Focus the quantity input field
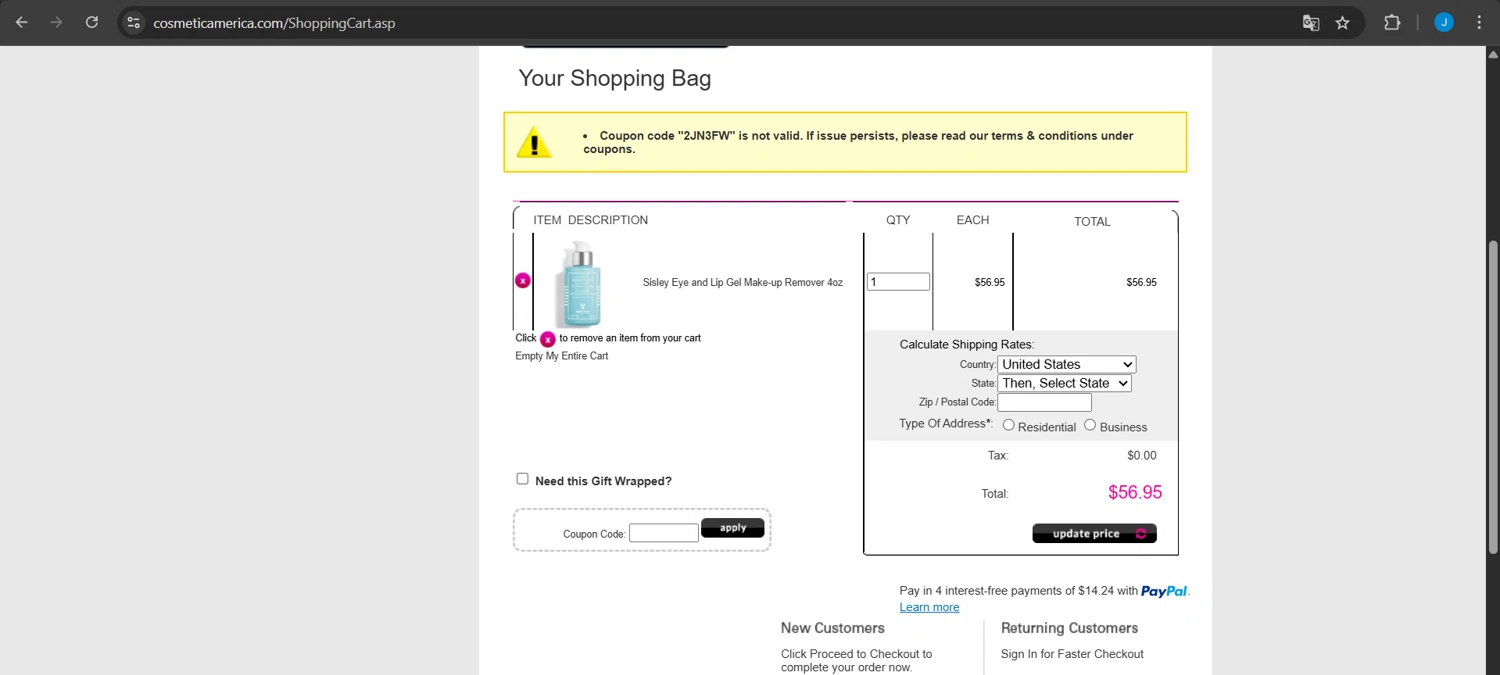The height and width of the screenshot is (675, 1500). (x=898, y=282)
